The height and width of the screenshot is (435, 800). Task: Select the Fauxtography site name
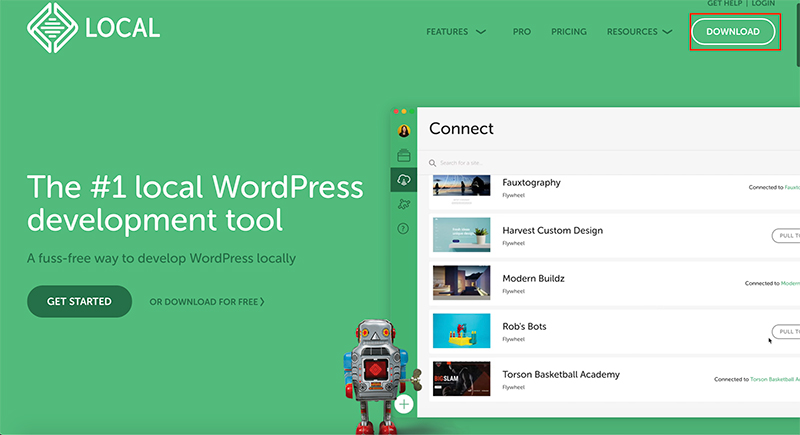click(x=531, y=183)
